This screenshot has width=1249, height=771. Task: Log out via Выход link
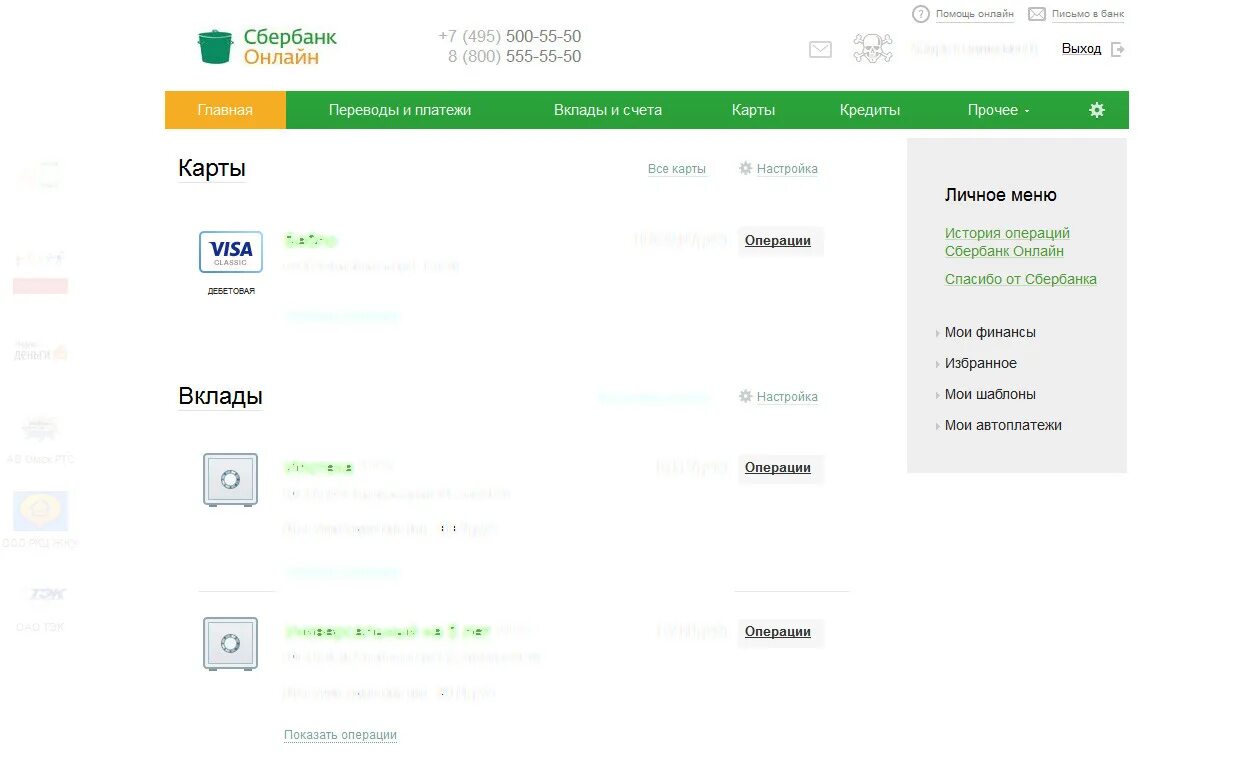(x=1081, y=49)
